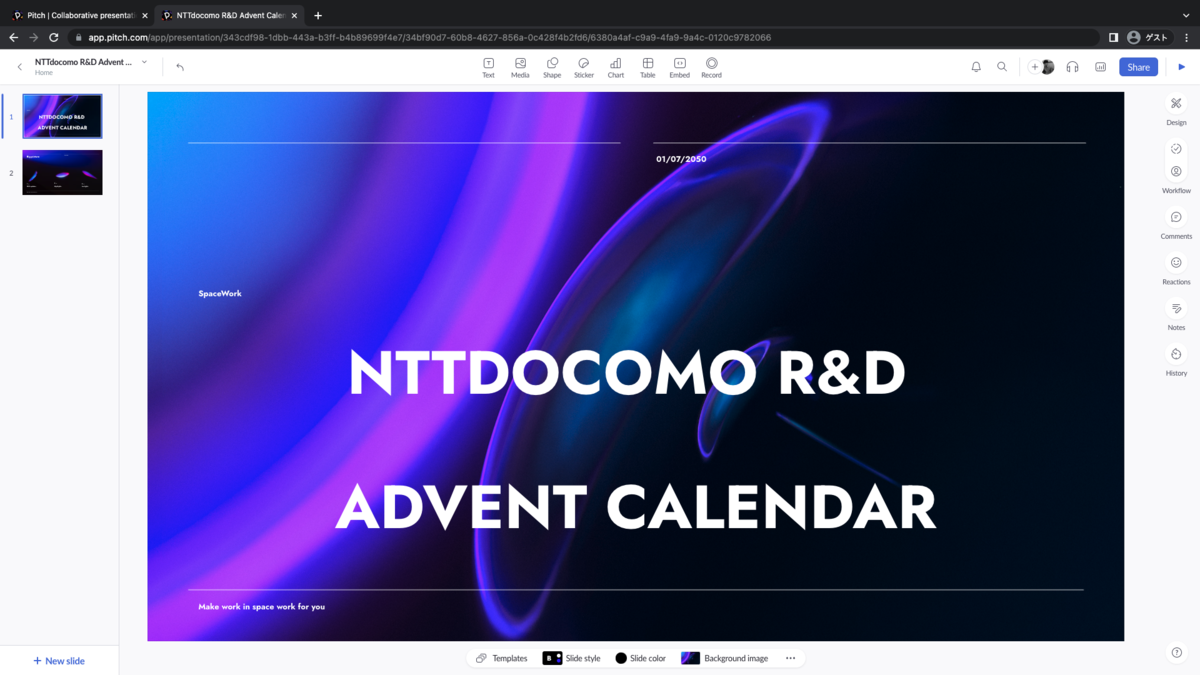Open version History
This screenshot has height=675, width=1200.
(1176, 361)
